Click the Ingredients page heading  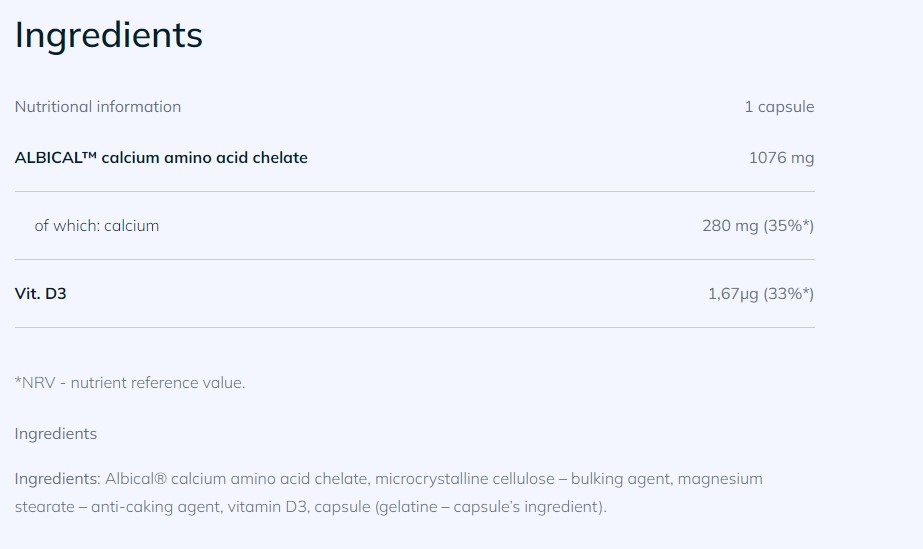108,35
